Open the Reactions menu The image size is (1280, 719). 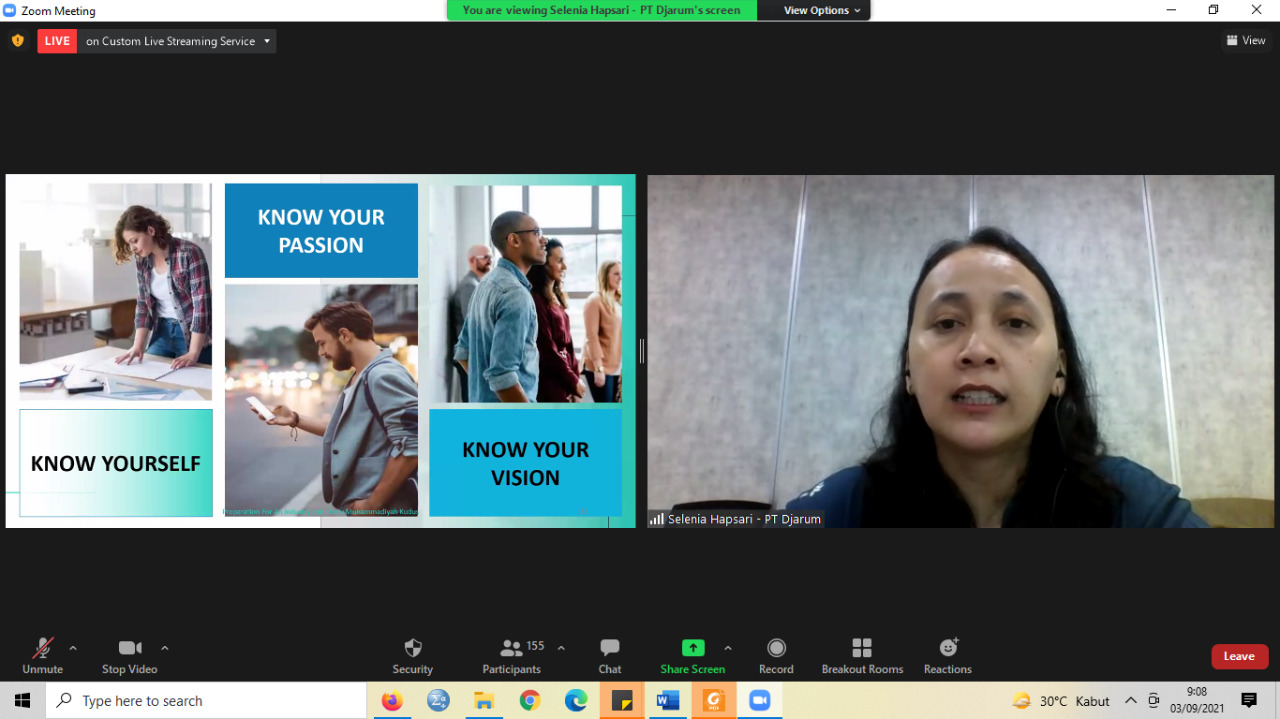948,655
